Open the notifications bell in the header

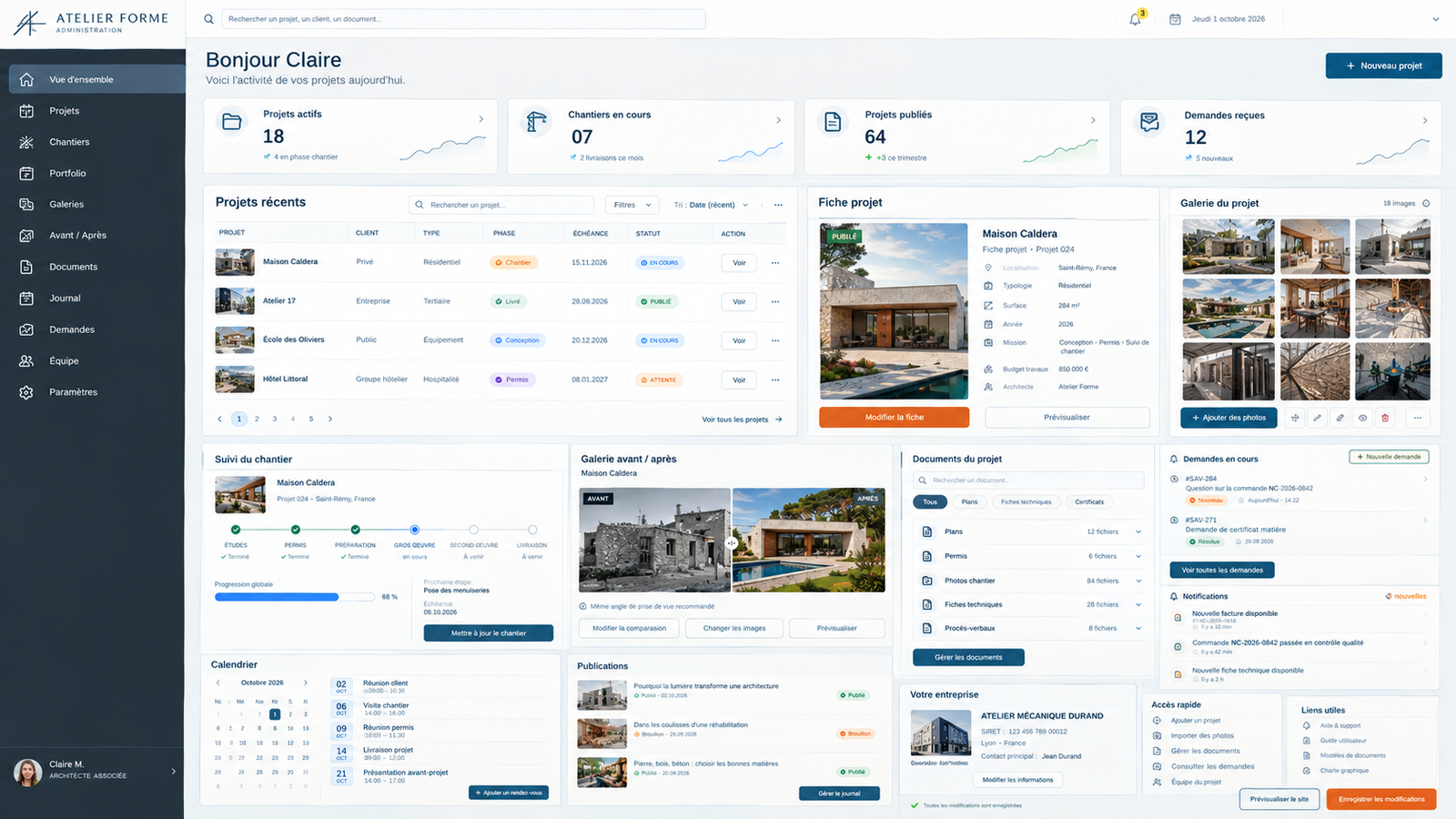pyautogui.click(x=1135, y=19)
